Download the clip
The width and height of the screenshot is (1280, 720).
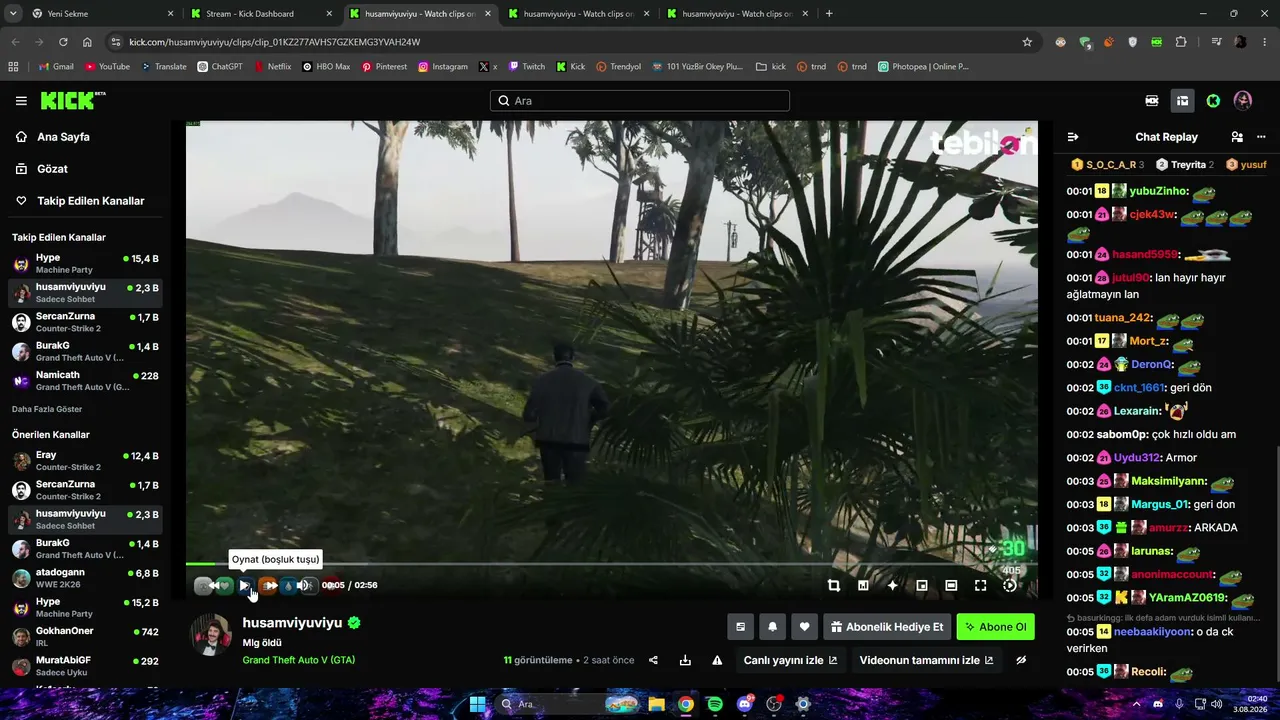click(685, 660)
